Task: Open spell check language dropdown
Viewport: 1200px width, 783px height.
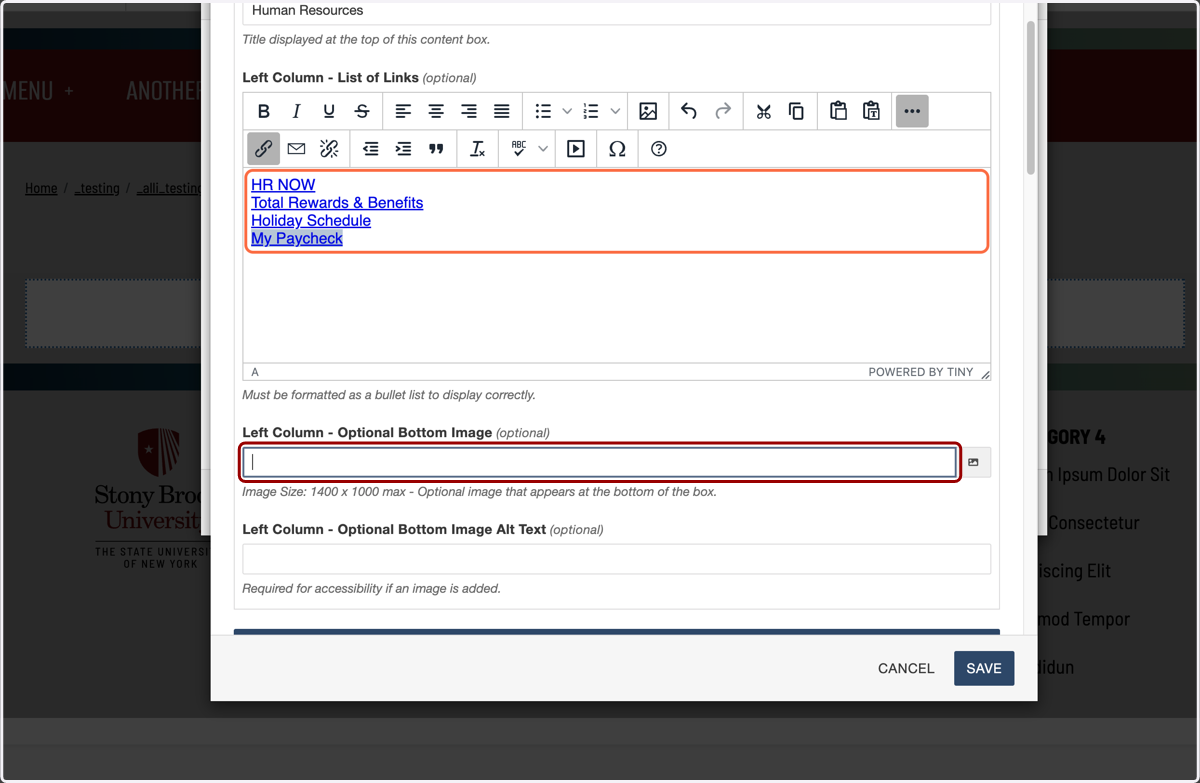Action: click(543, 149)
